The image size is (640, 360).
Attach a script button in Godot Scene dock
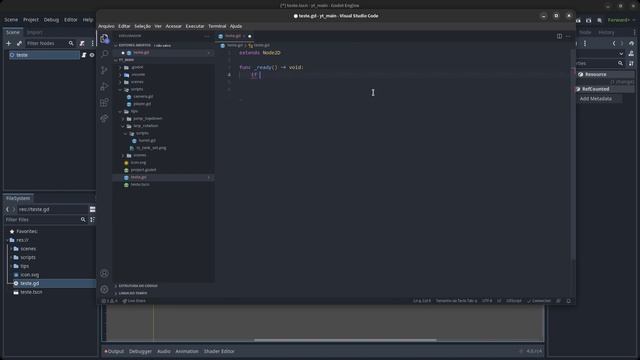pos(82,43)
